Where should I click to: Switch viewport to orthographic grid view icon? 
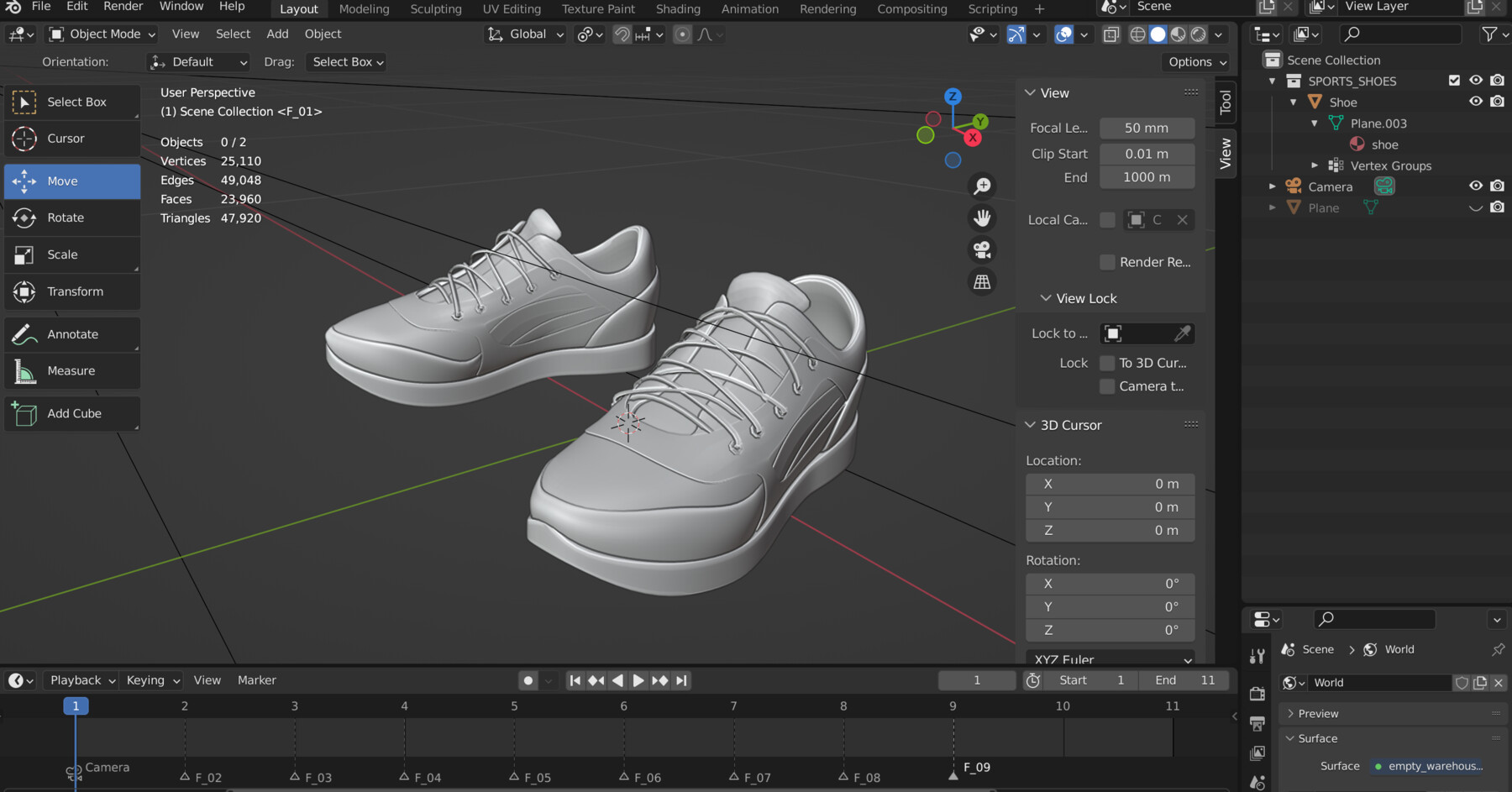click(x=982, y=282)
